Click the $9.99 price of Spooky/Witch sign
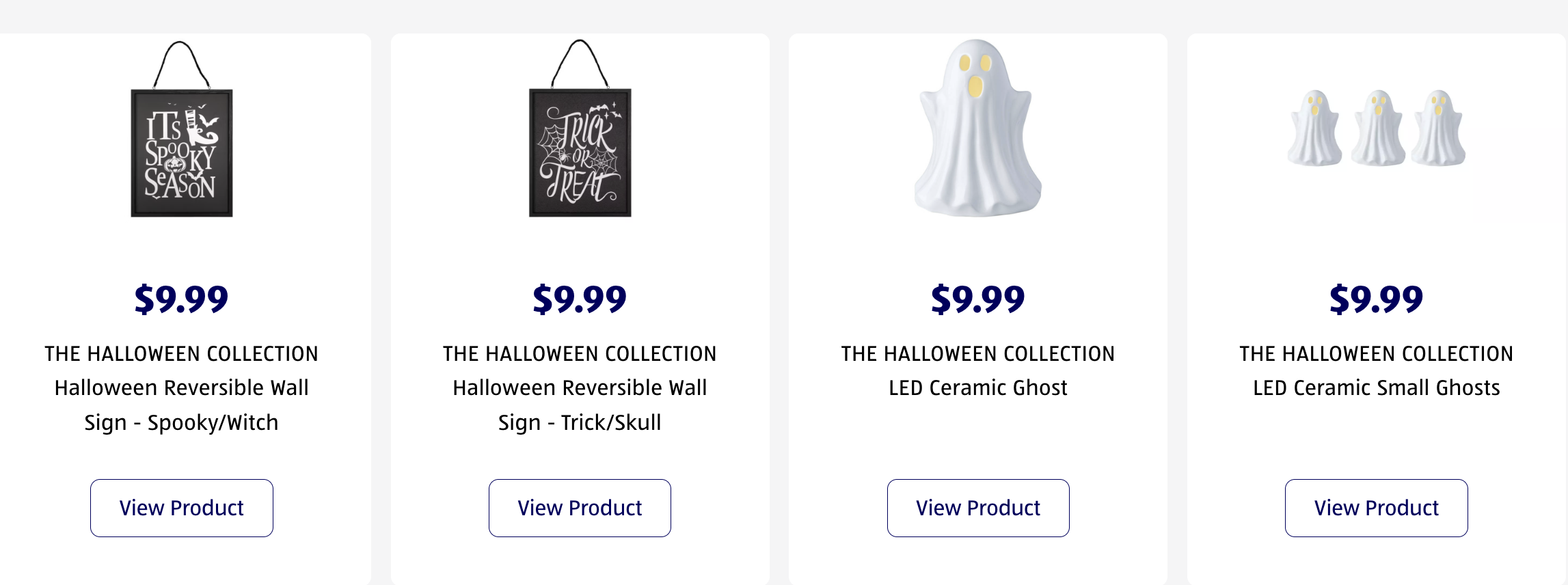Image resolution: width=1568 pixels, height=585 pixels. pyautogui.click(x=182, y=299)
